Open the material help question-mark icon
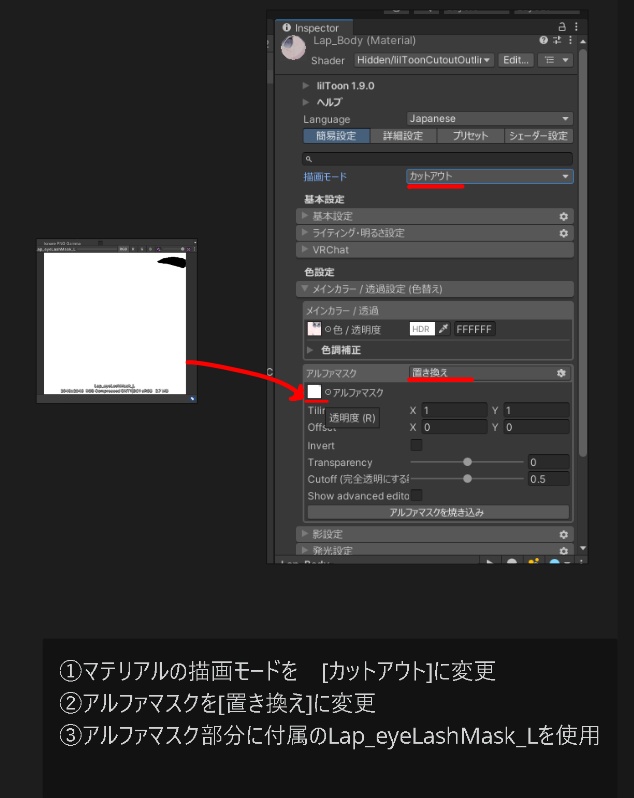Screen dimensions: 634x798 pyautogui.click(x=543, y=40)
